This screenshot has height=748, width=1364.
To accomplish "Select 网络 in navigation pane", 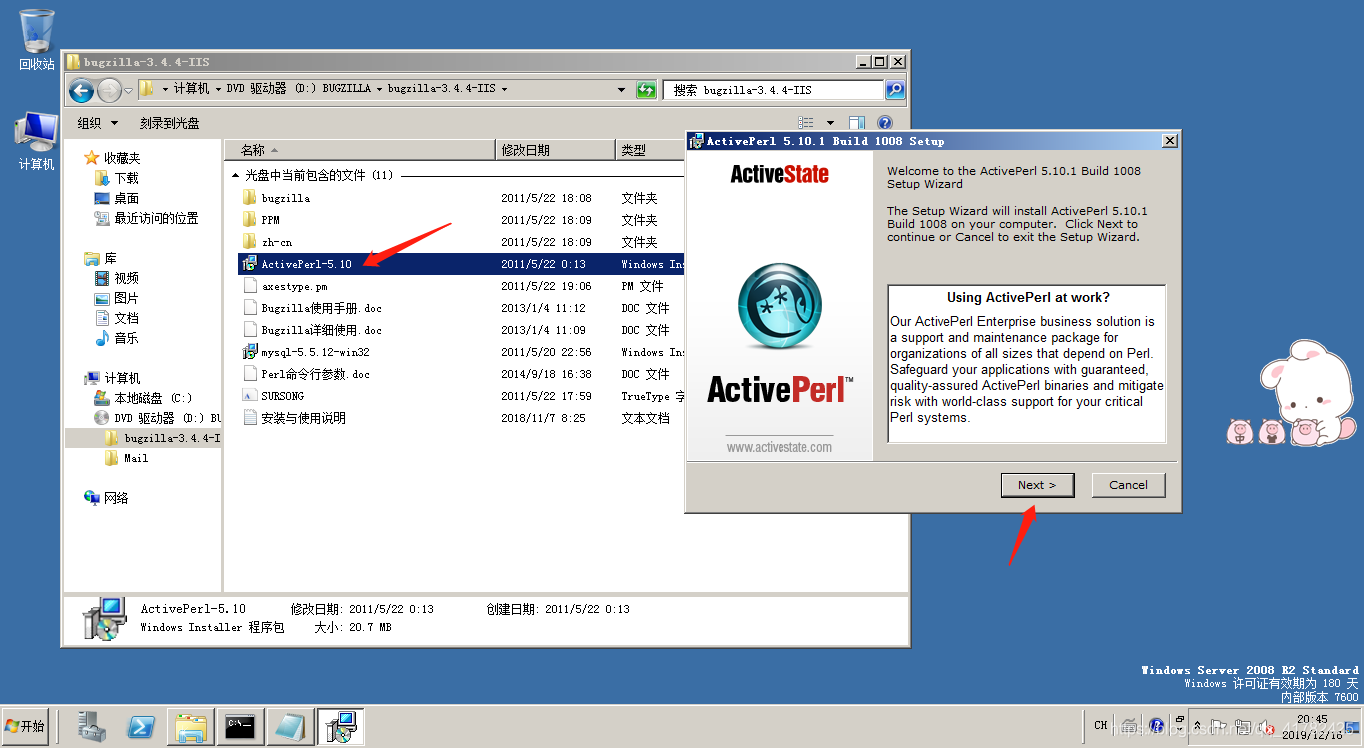I will (x=116, y=498).
